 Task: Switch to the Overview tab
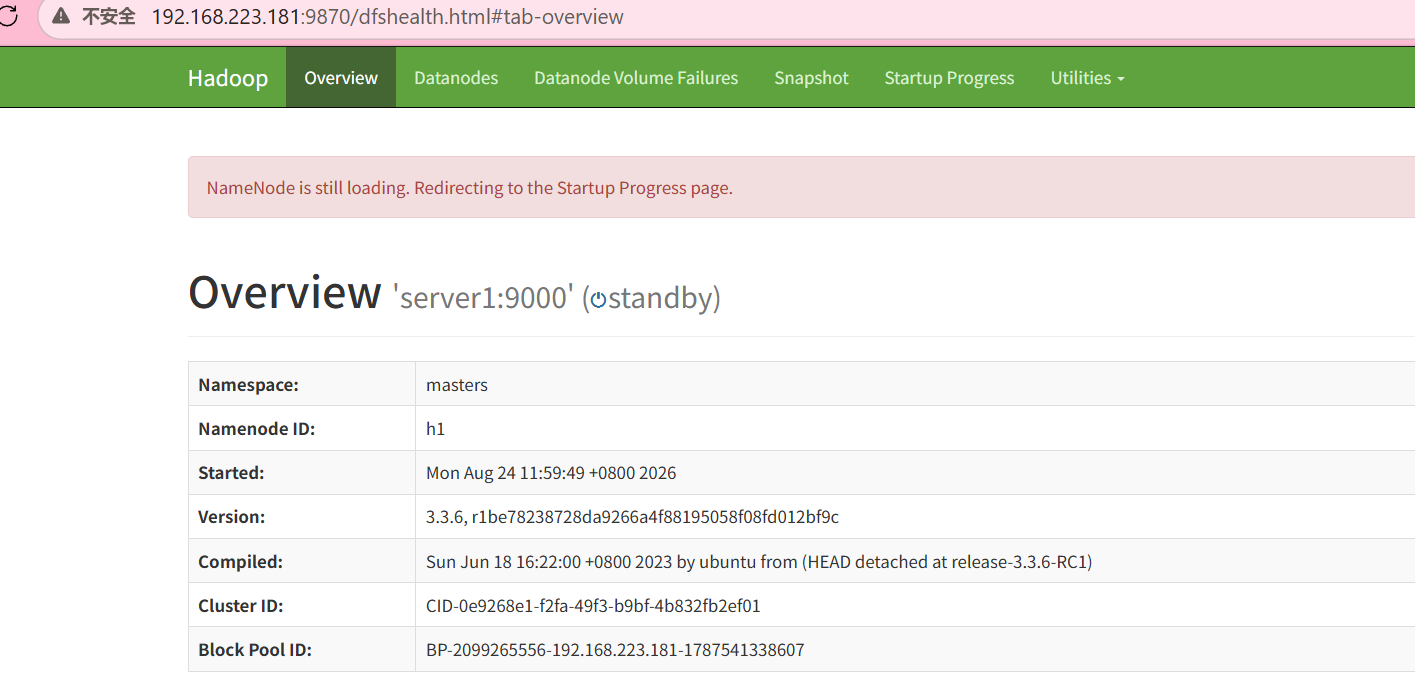point(341,78)
